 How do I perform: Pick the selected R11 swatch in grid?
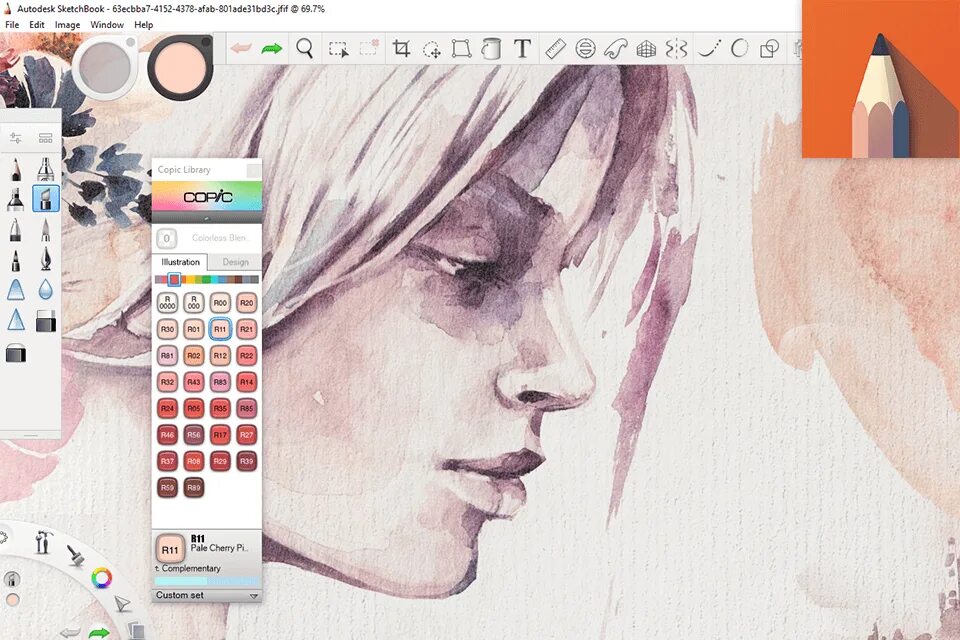click(x=220, y=329)
